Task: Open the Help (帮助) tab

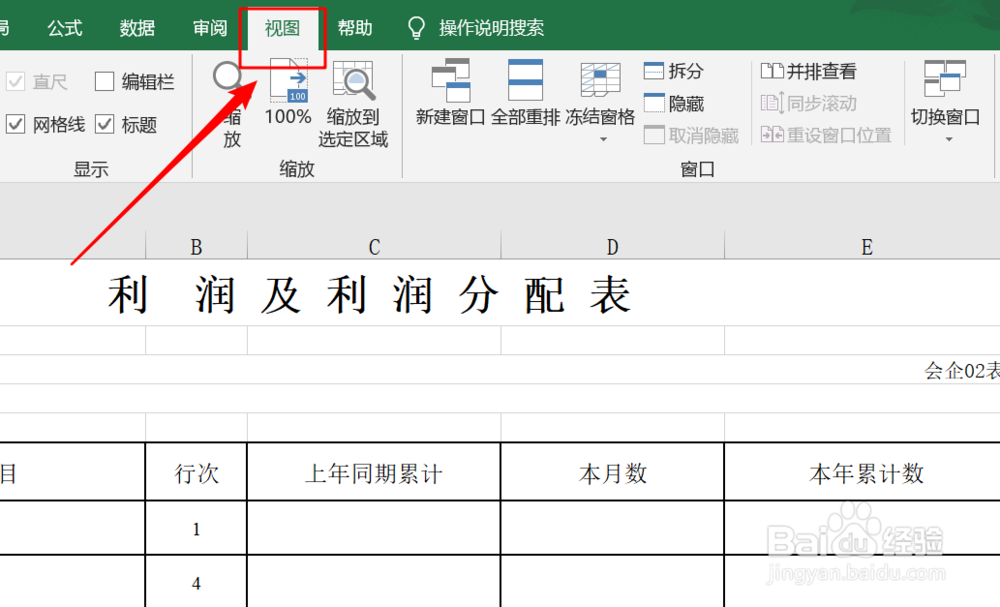Action: 355,28
